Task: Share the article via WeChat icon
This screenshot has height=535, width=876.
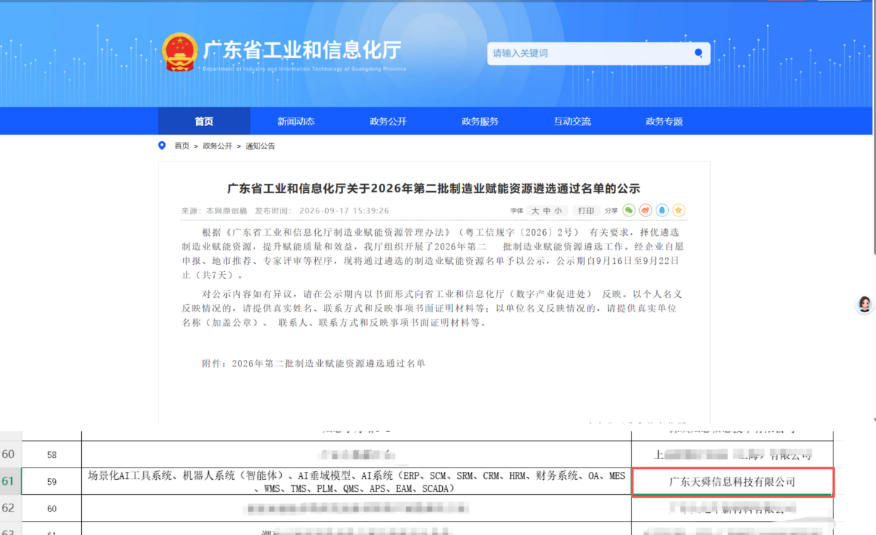Action: click(629, 210)
